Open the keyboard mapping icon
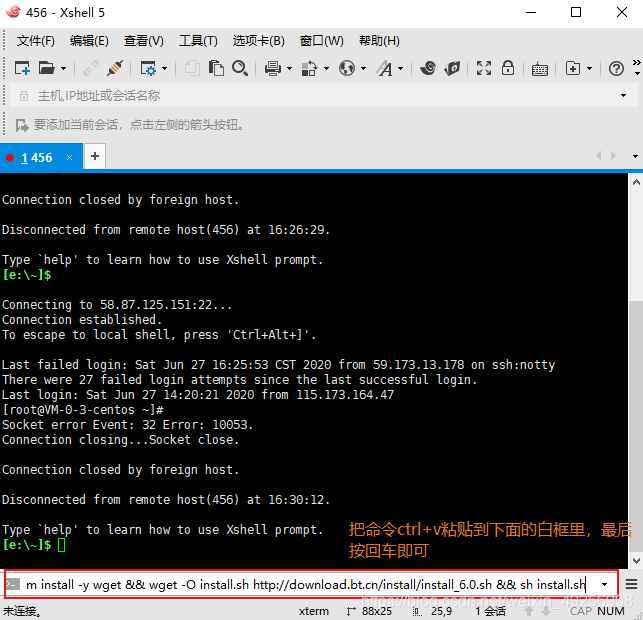The width and height of the screenshot is (643, 620). (x=540, y=69)
